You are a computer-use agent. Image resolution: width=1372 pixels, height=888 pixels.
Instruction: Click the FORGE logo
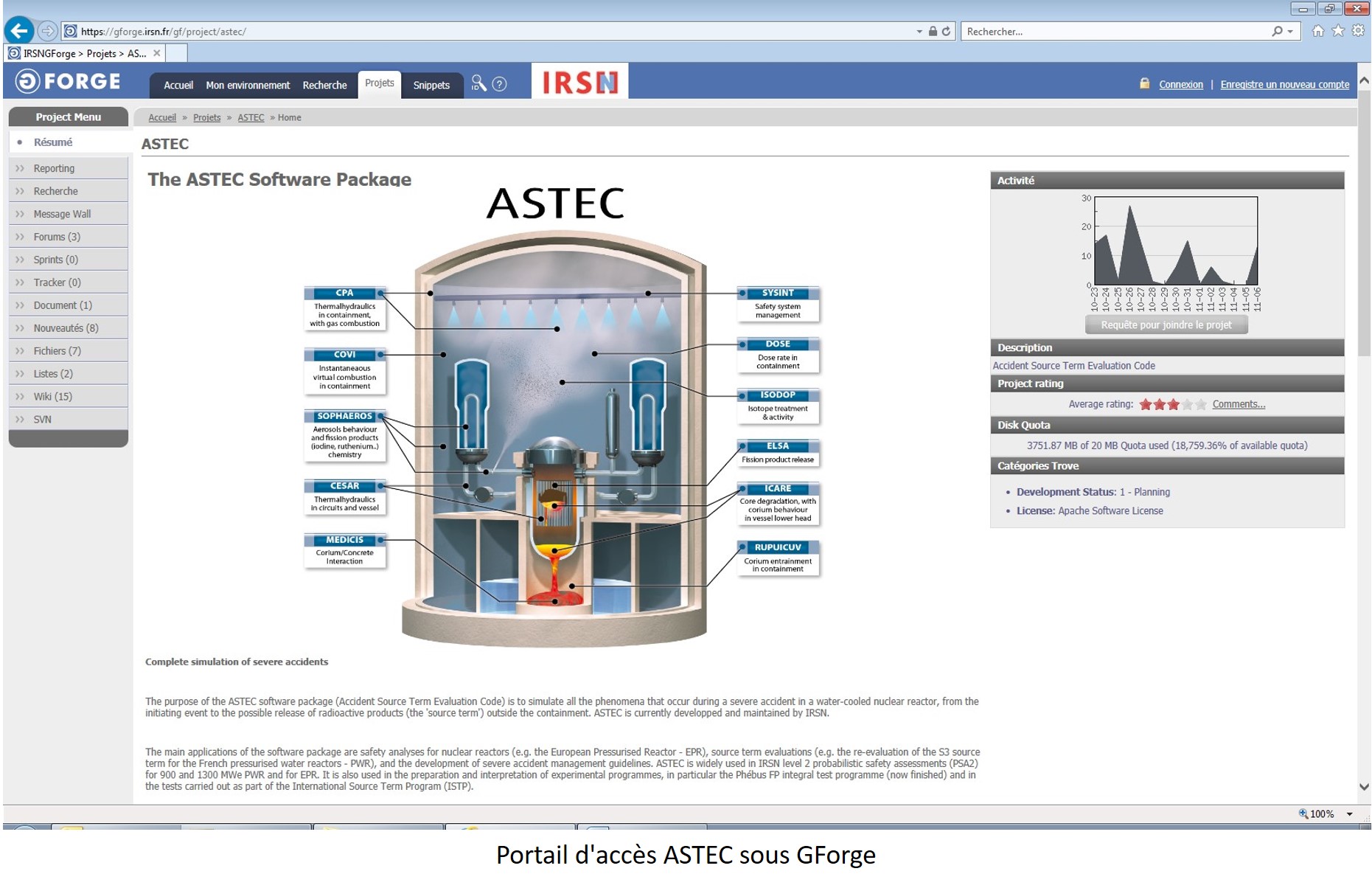68,81
